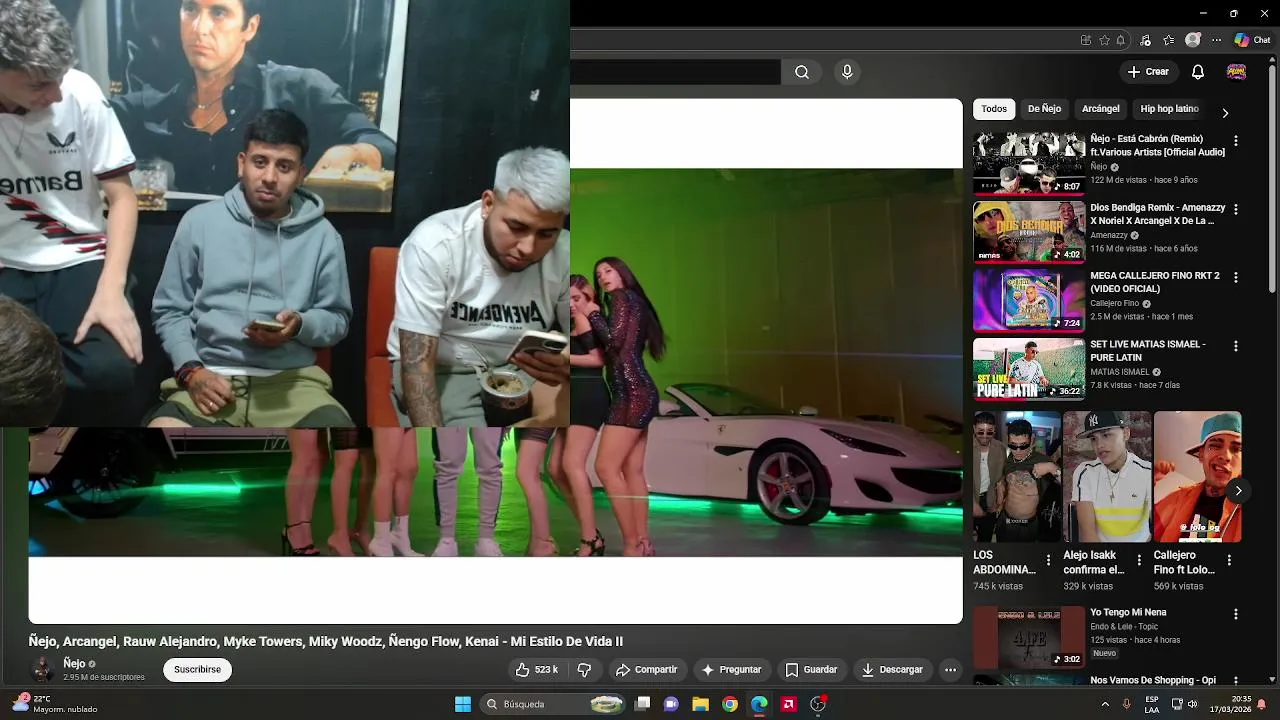Click the Crear button
Screen dimensions: 1280x720
(1148, 72)
